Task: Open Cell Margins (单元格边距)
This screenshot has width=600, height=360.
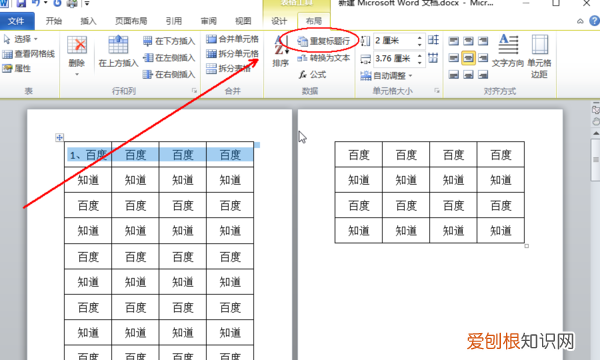Action: click(539, 56)
